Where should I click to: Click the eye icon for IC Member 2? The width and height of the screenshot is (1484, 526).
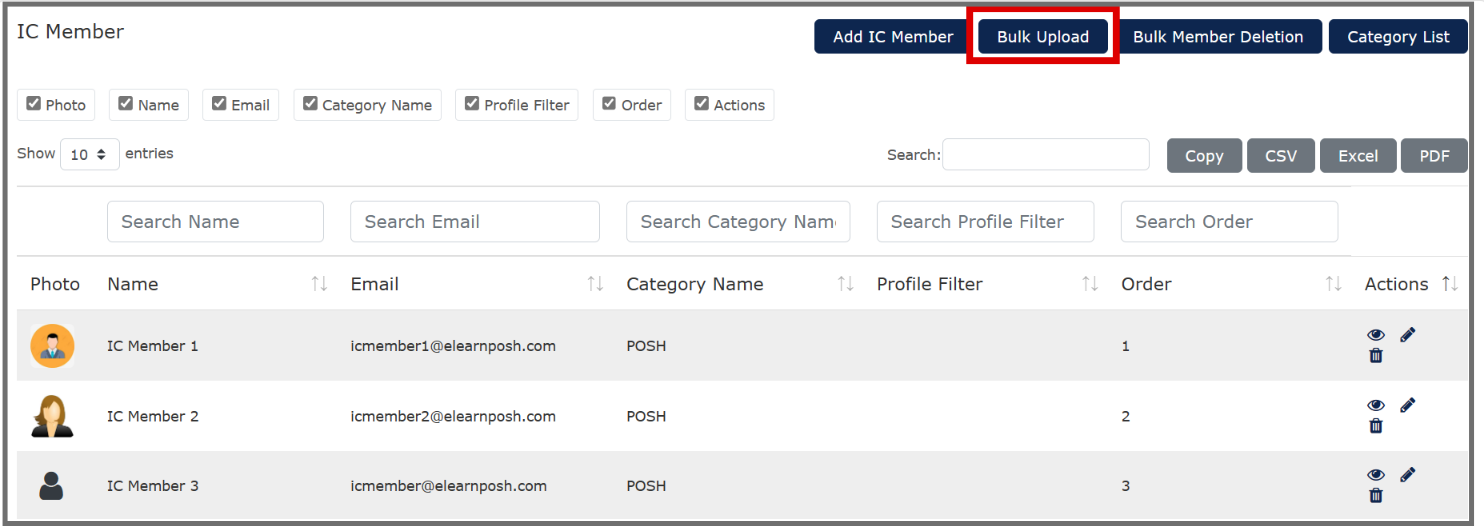(x=1376, y=405)
